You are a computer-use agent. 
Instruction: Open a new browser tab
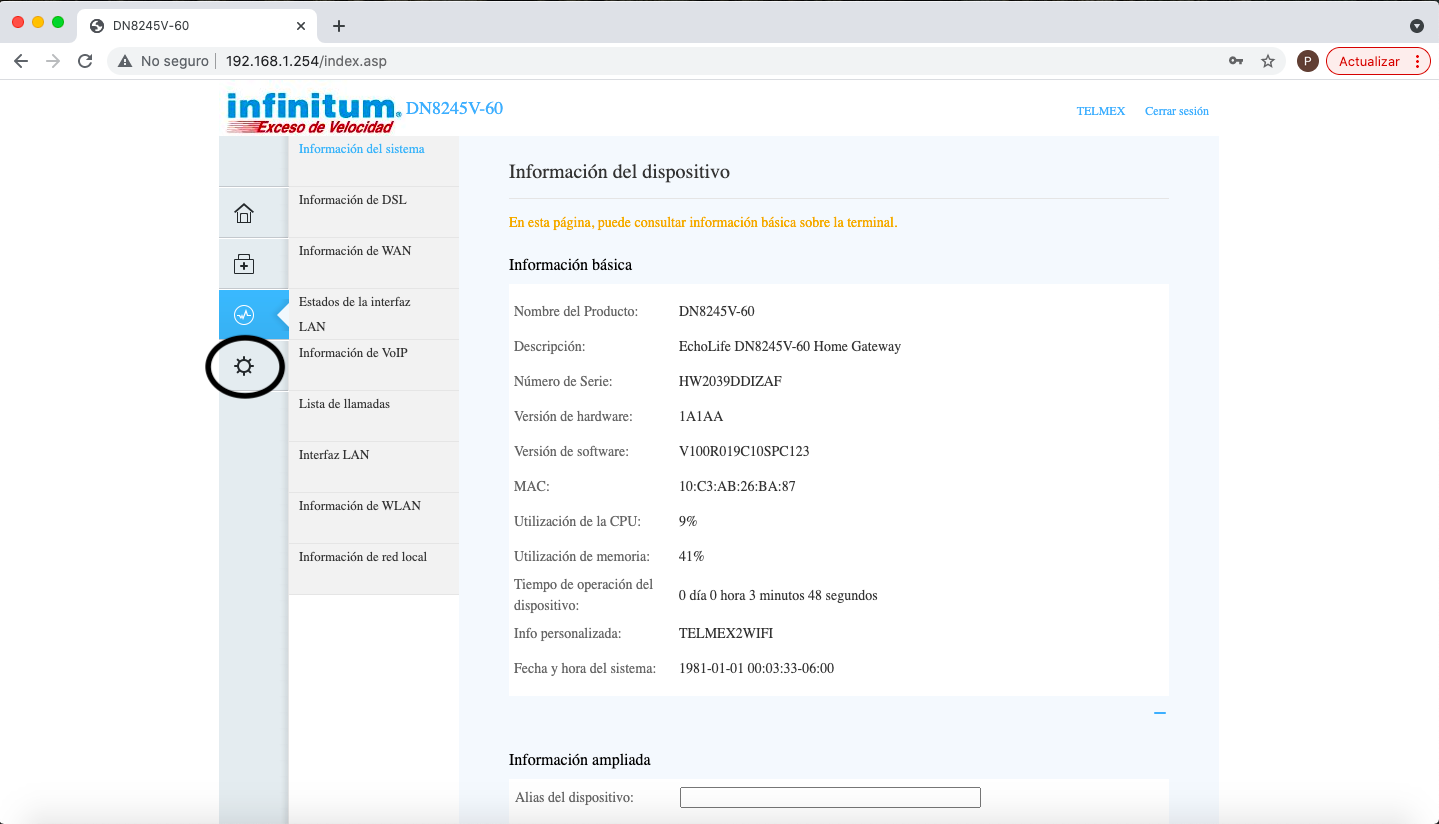pyautogui.click(x=338, y=26)
